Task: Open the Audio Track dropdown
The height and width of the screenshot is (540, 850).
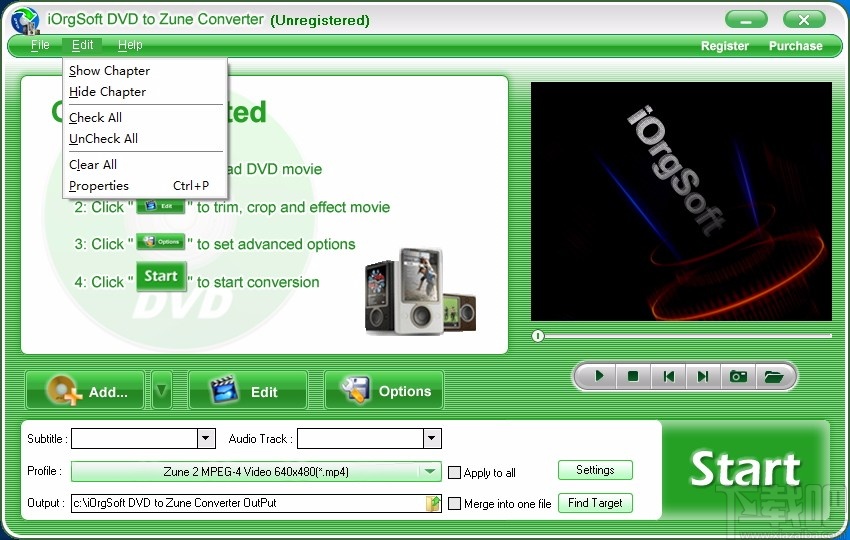Action: tap(432, 438)
